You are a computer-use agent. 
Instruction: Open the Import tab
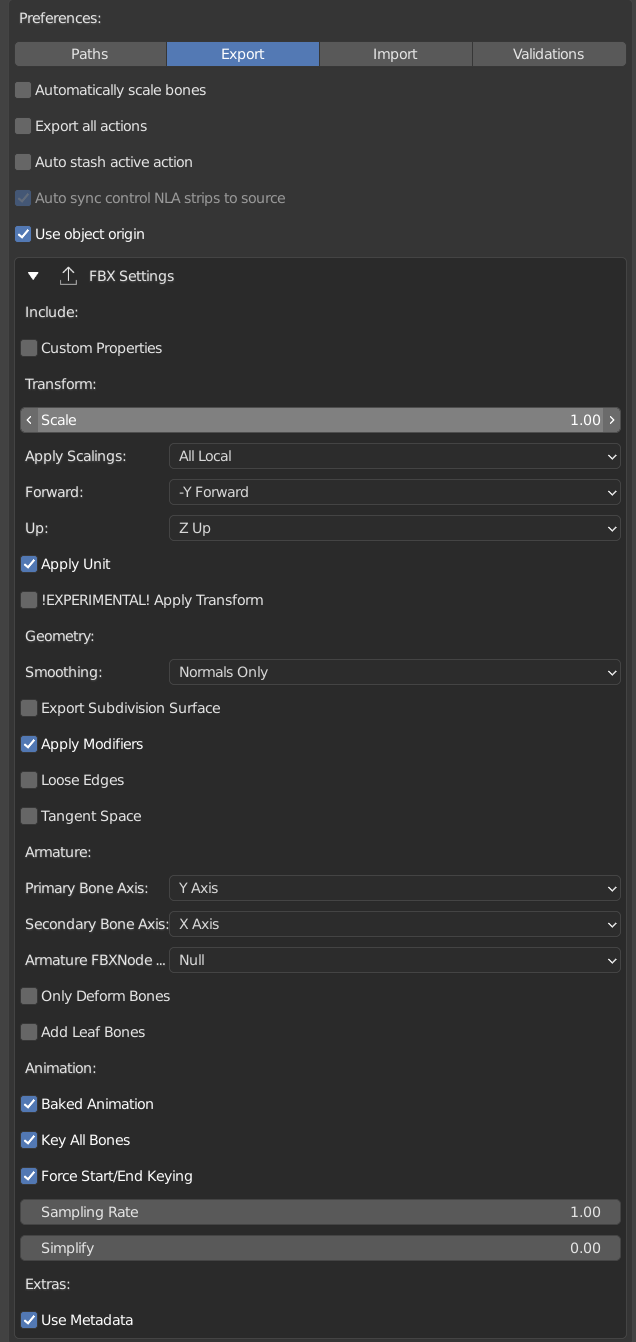(395, 54)
